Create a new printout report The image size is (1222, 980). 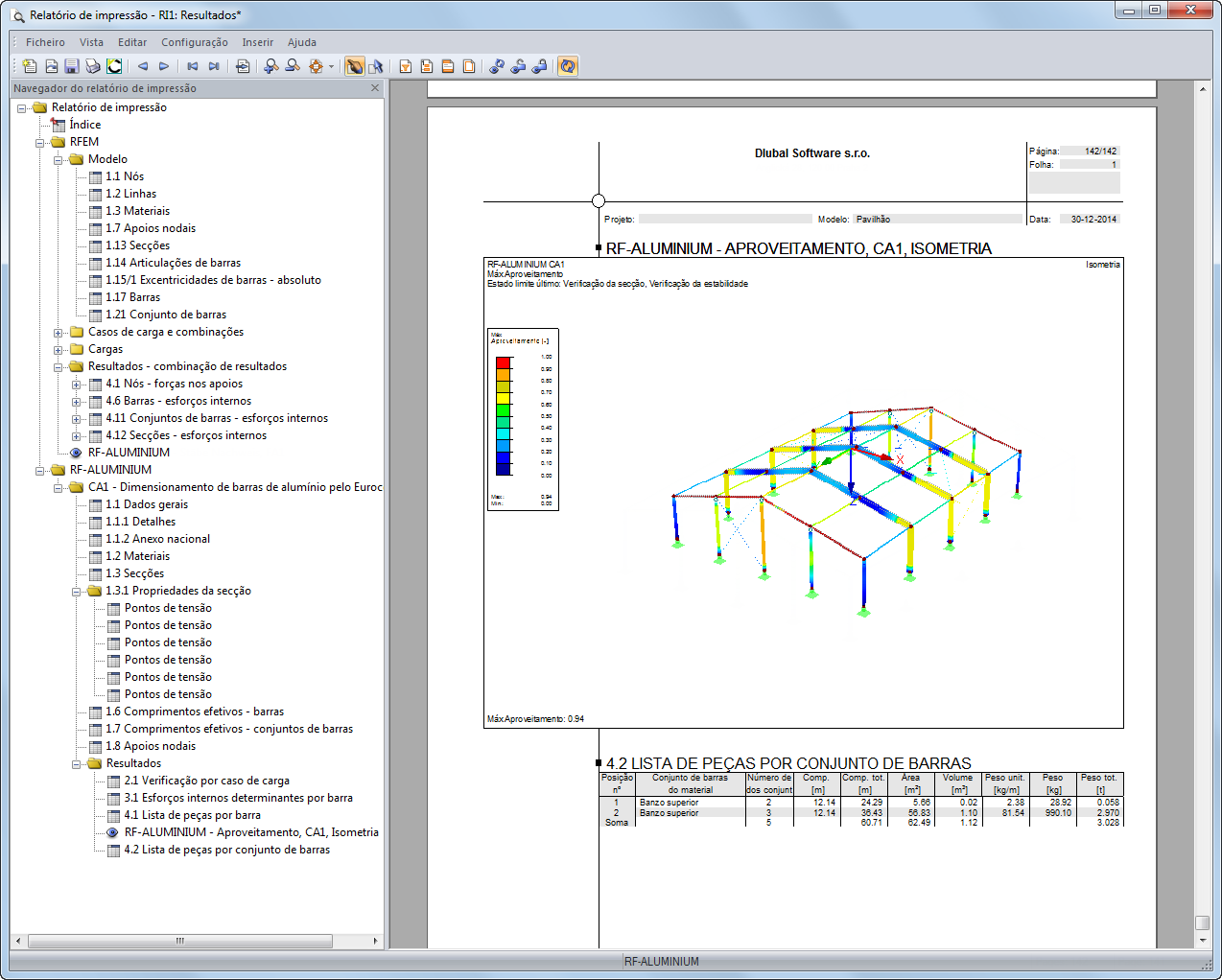coord(30,66)
